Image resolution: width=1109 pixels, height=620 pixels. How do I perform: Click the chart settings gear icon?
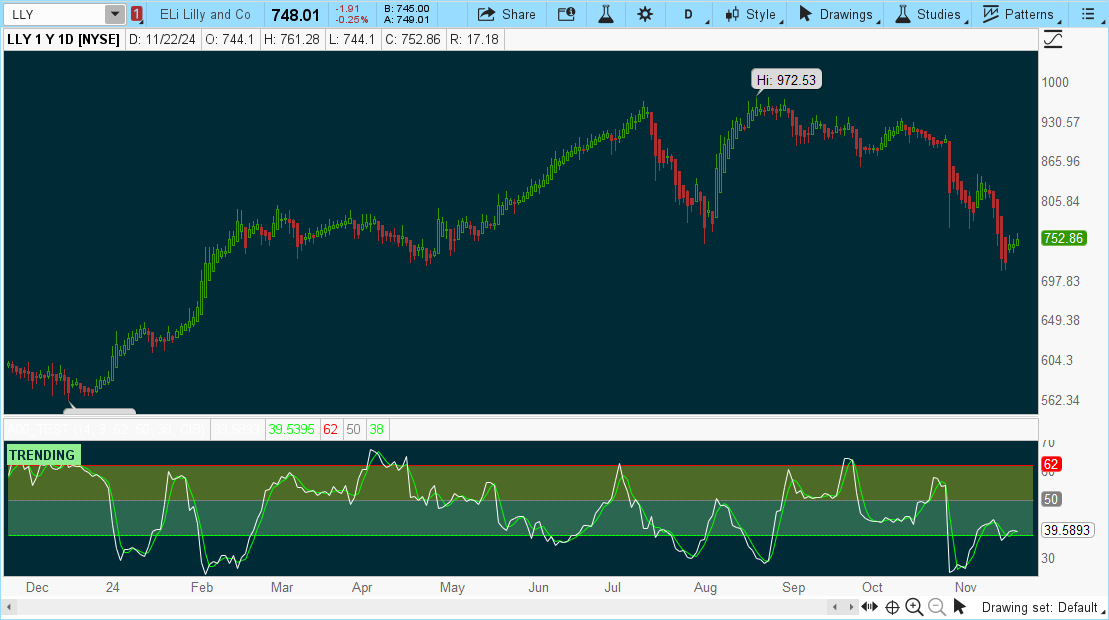pyautogui.click(x=645, y=14)
